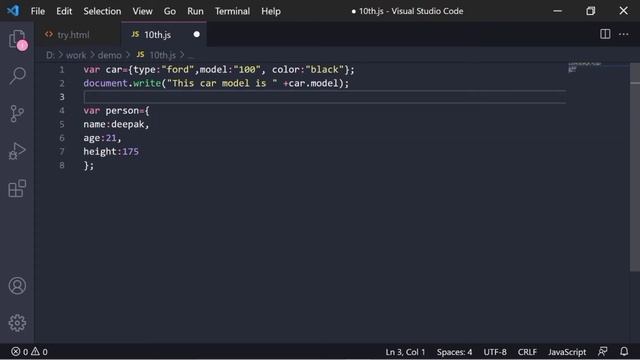
Task: Open the Explorer view in activity bar
Action: [17, 39]
